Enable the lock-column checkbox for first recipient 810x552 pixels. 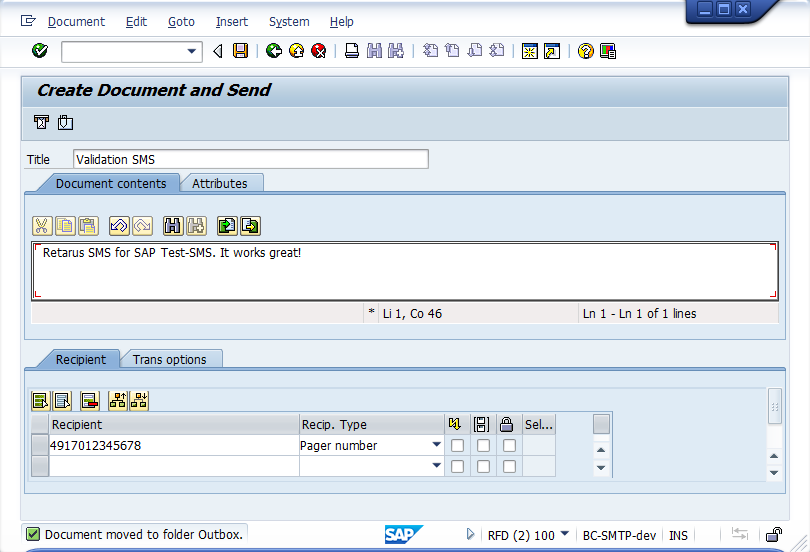(508, 446)
